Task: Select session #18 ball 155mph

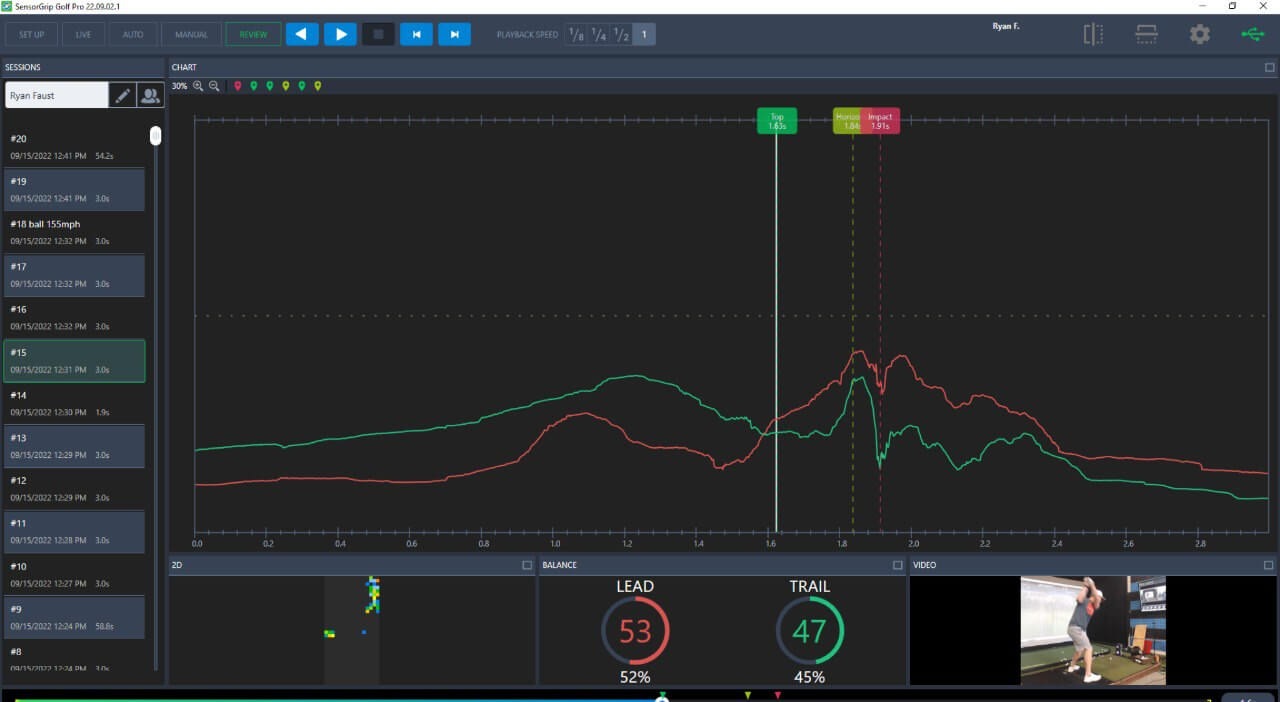Action: 75,232
